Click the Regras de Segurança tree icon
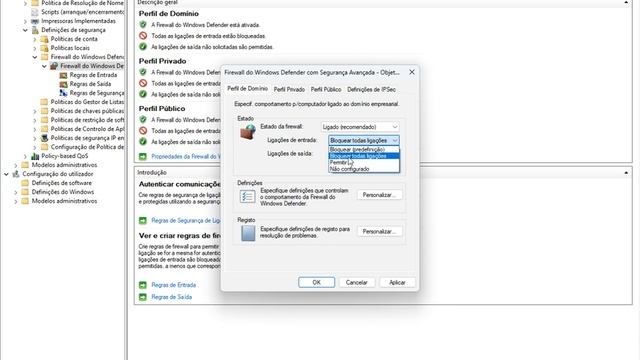This screenshot has height=360, width=640. pos(63,93)
